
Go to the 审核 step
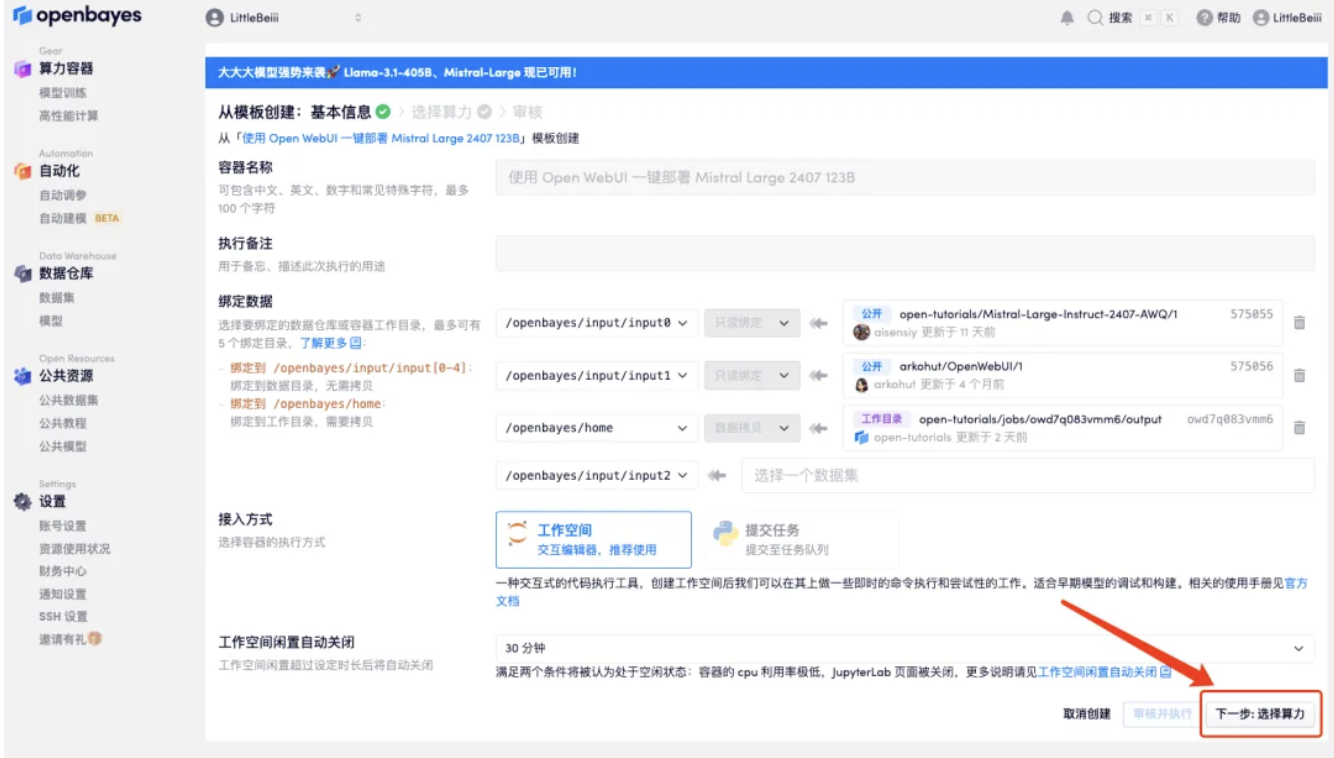pos(527,112)
